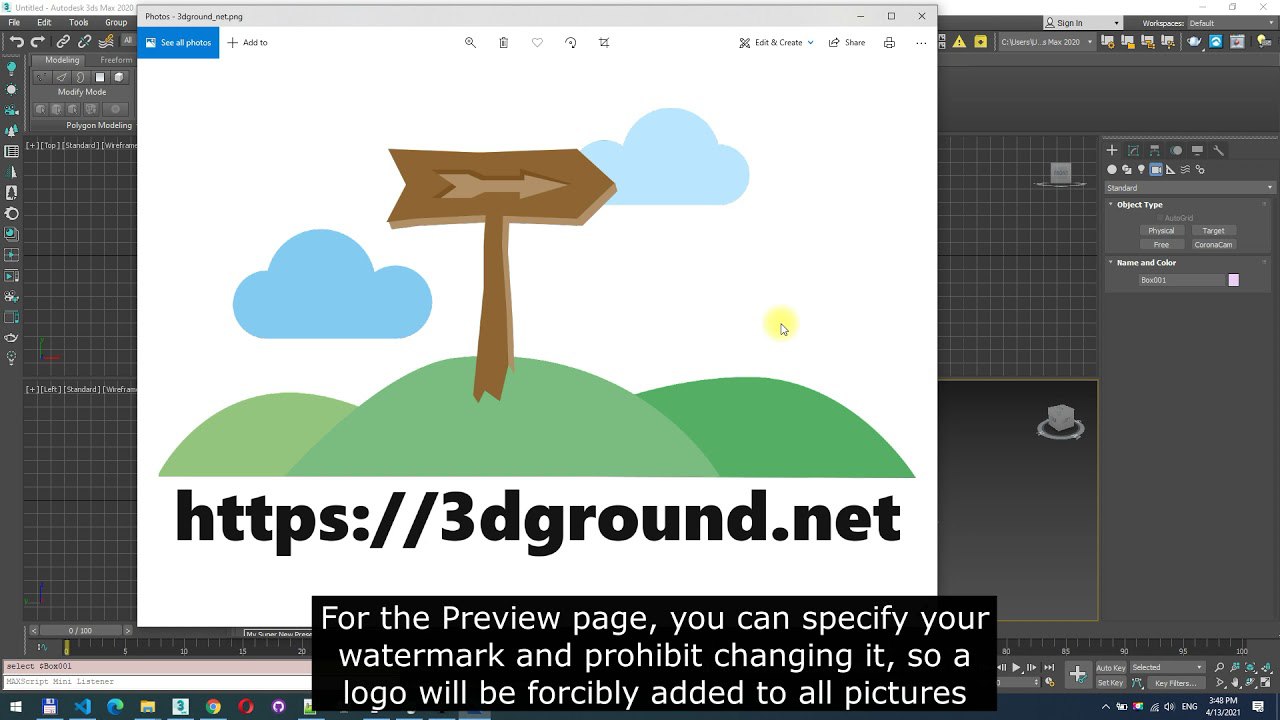Viewport: 1280px width, 720px height.
Task: Open the project path C:\Users dropdown
Action: click(x=1047, y=42)
